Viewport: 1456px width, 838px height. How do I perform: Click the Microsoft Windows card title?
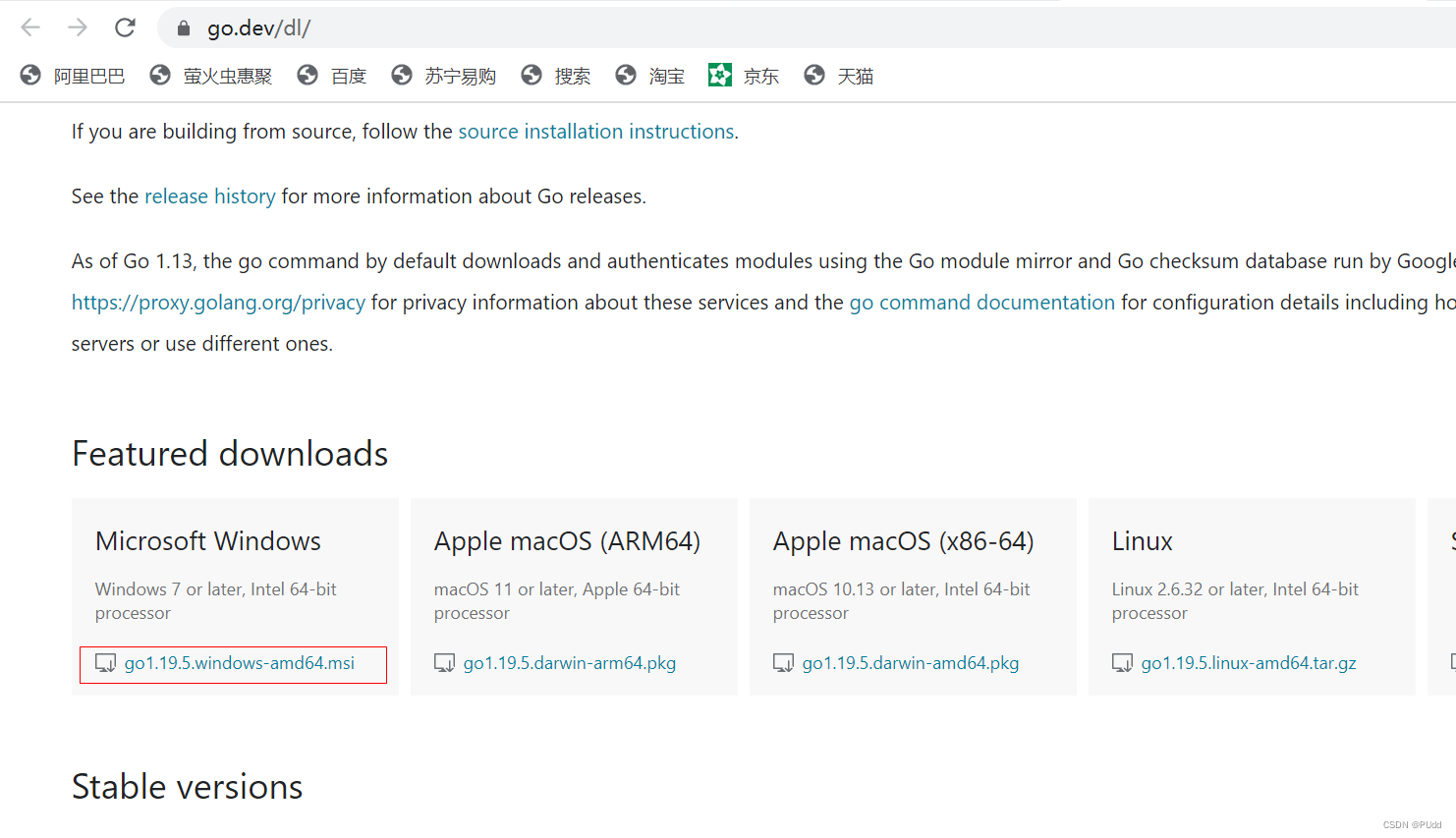point(208,541)
